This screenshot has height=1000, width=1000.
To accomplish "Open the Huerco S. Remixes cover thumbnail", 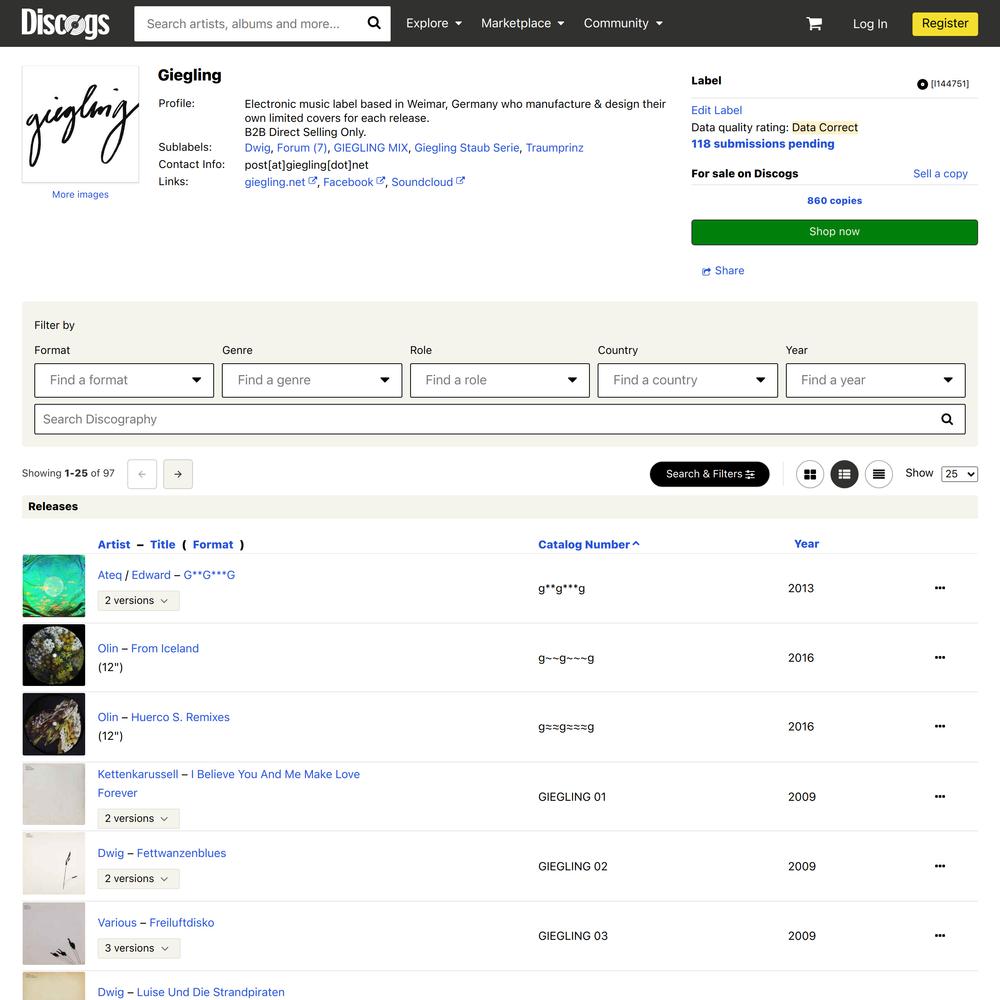I will pyautogui.click(x=54, y=724).
